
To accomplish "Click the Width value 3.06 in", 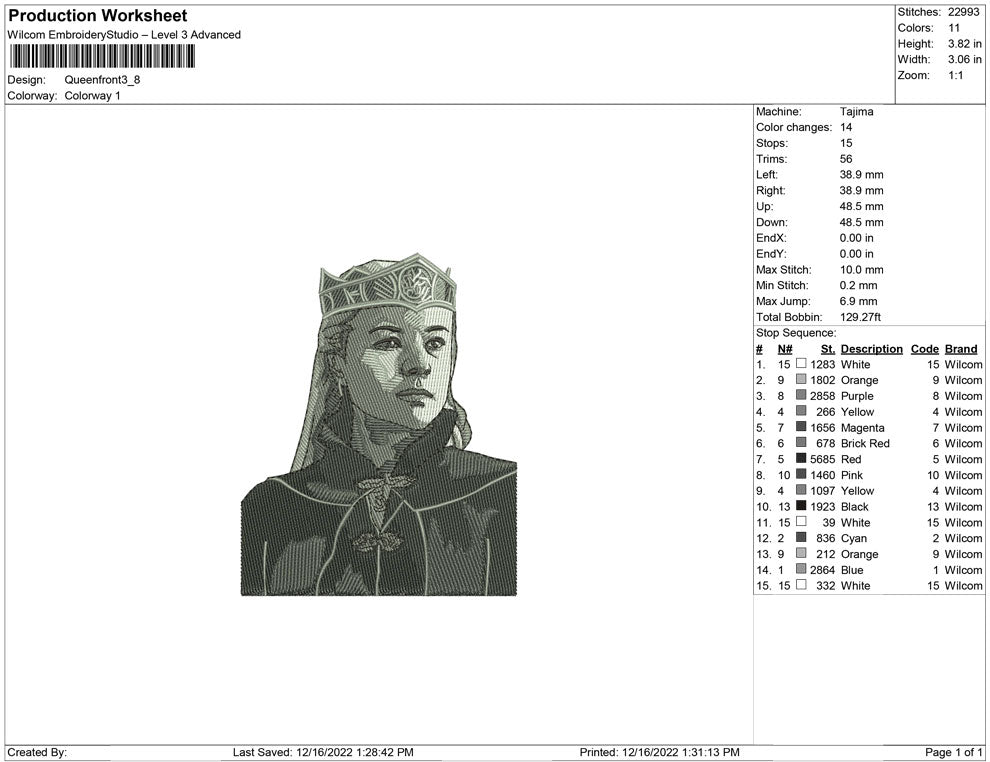I will coord(964,59).
